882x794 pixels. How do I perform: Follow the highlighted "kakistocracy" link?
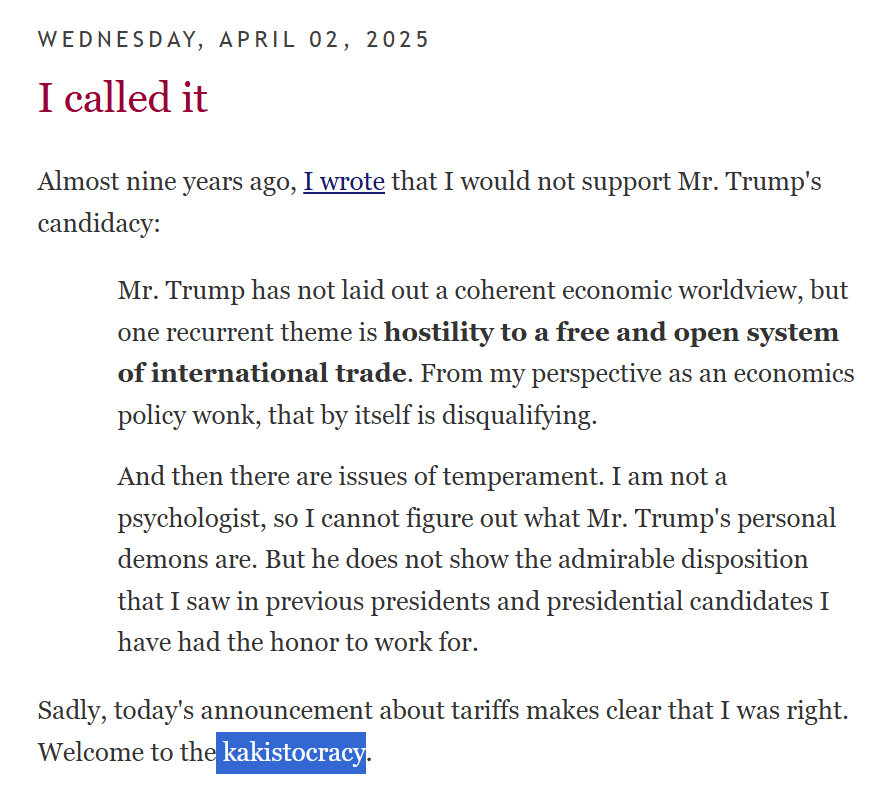point(293,752)
